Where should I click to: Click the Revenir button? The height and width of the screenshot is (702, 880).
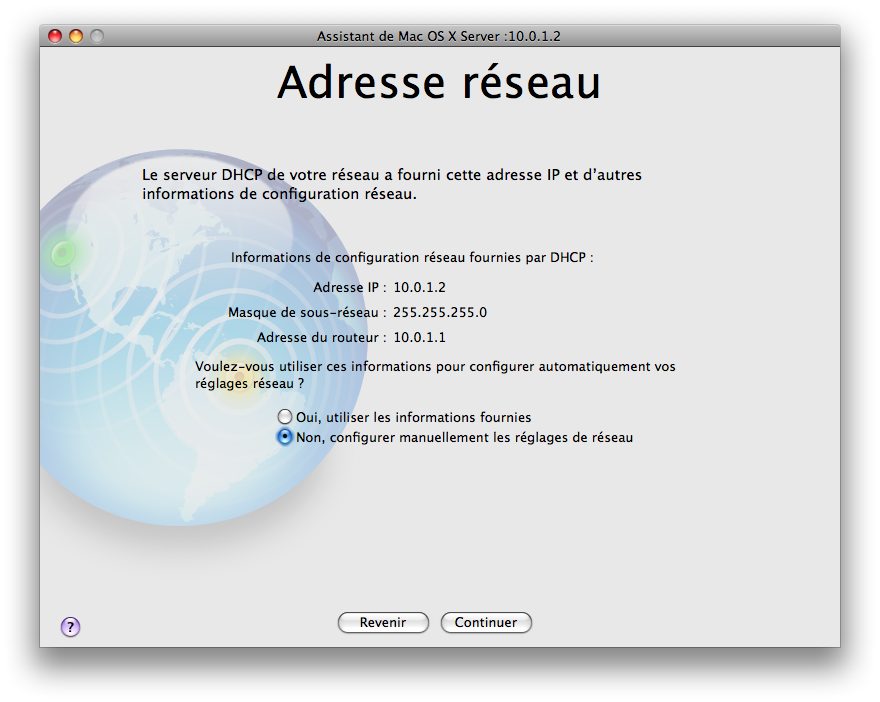coord(383,622)
